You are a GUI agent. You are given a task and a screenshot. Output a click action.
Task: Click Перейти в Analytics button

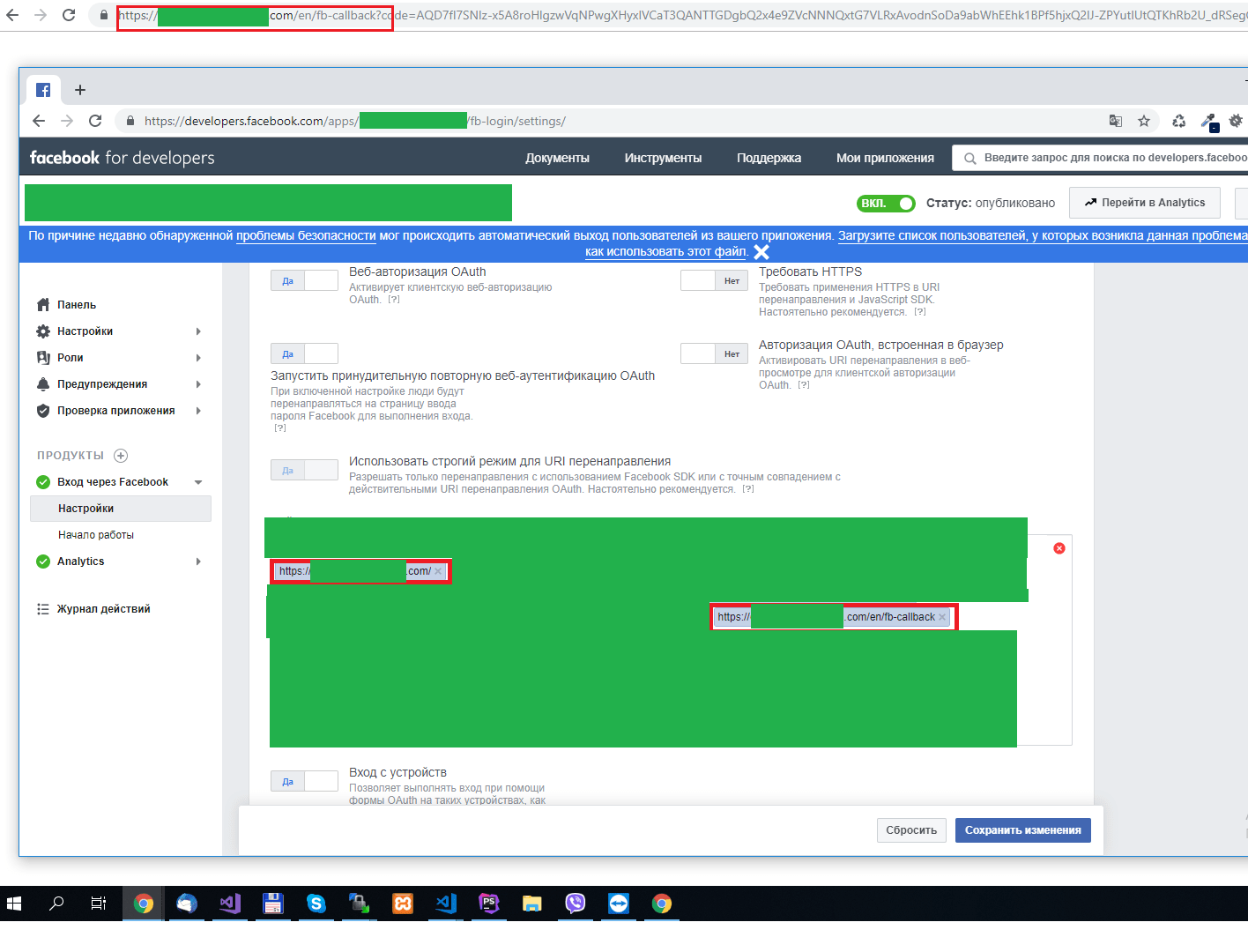click(1145, 203)
